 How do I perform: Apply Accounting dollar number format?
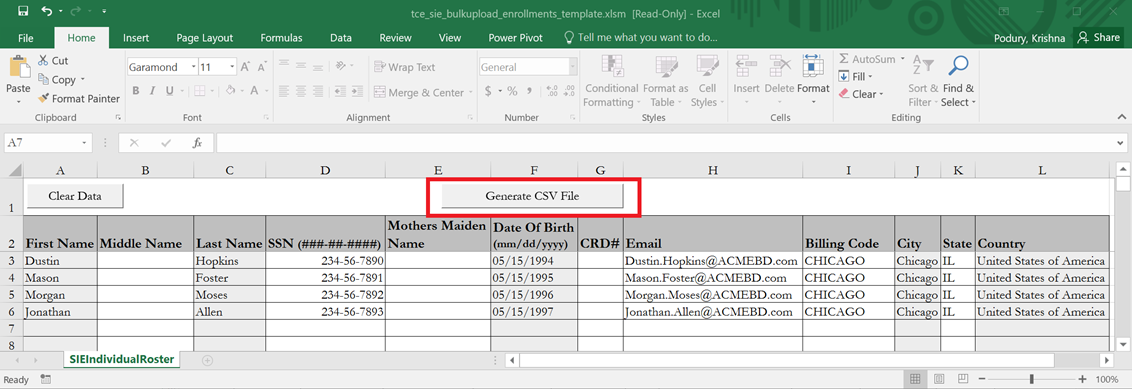point(488,91)
